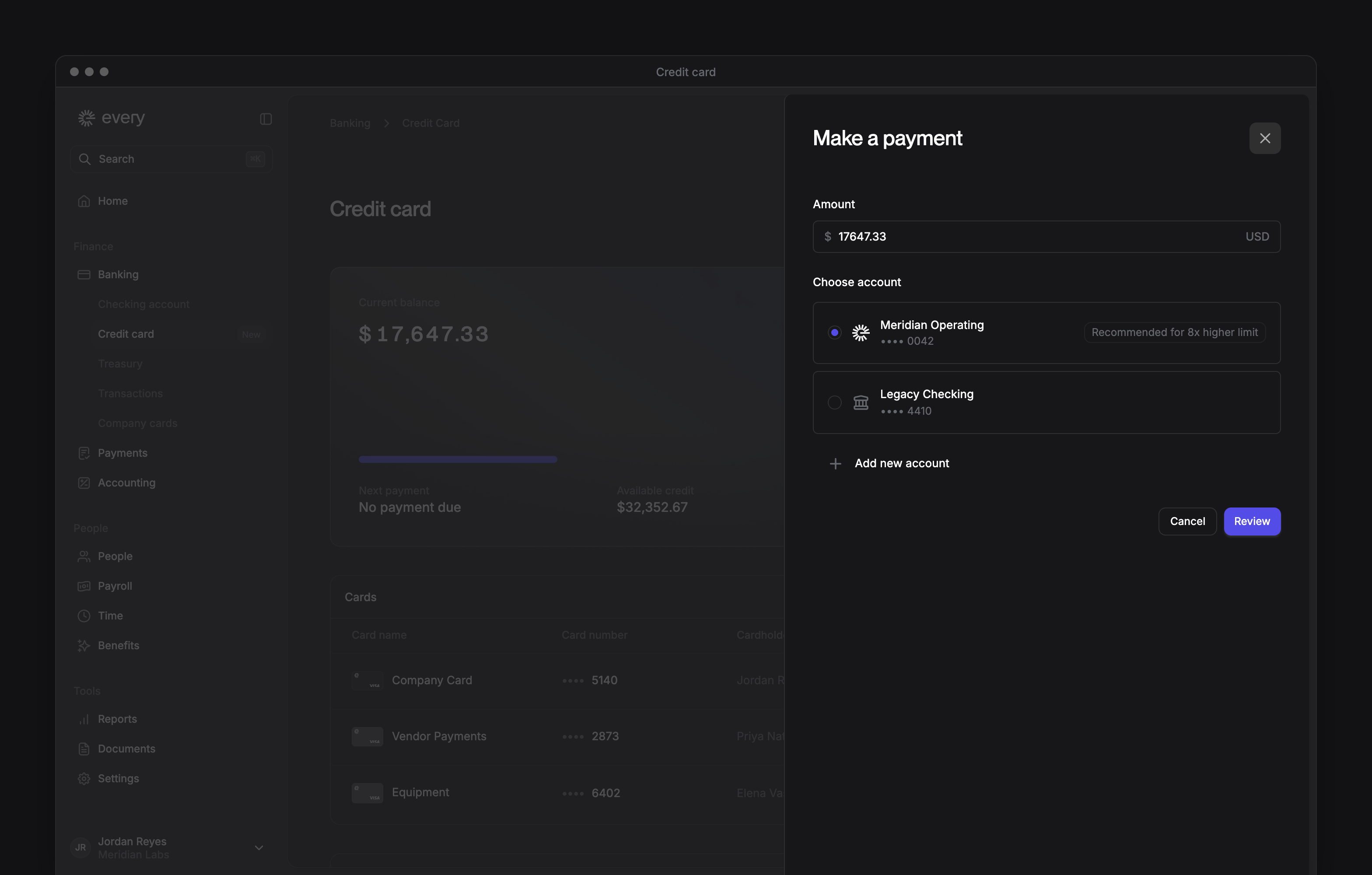Screen dimensions: 1372x875
Task: Click the Legacy Checking bank icon
Action: (861, 403)
